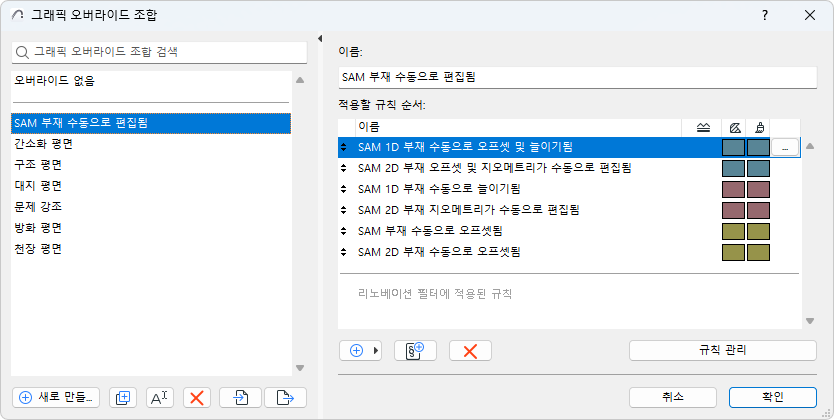
Task: Select the 간소화 평면 combination
Action: [x=152, y=144]
